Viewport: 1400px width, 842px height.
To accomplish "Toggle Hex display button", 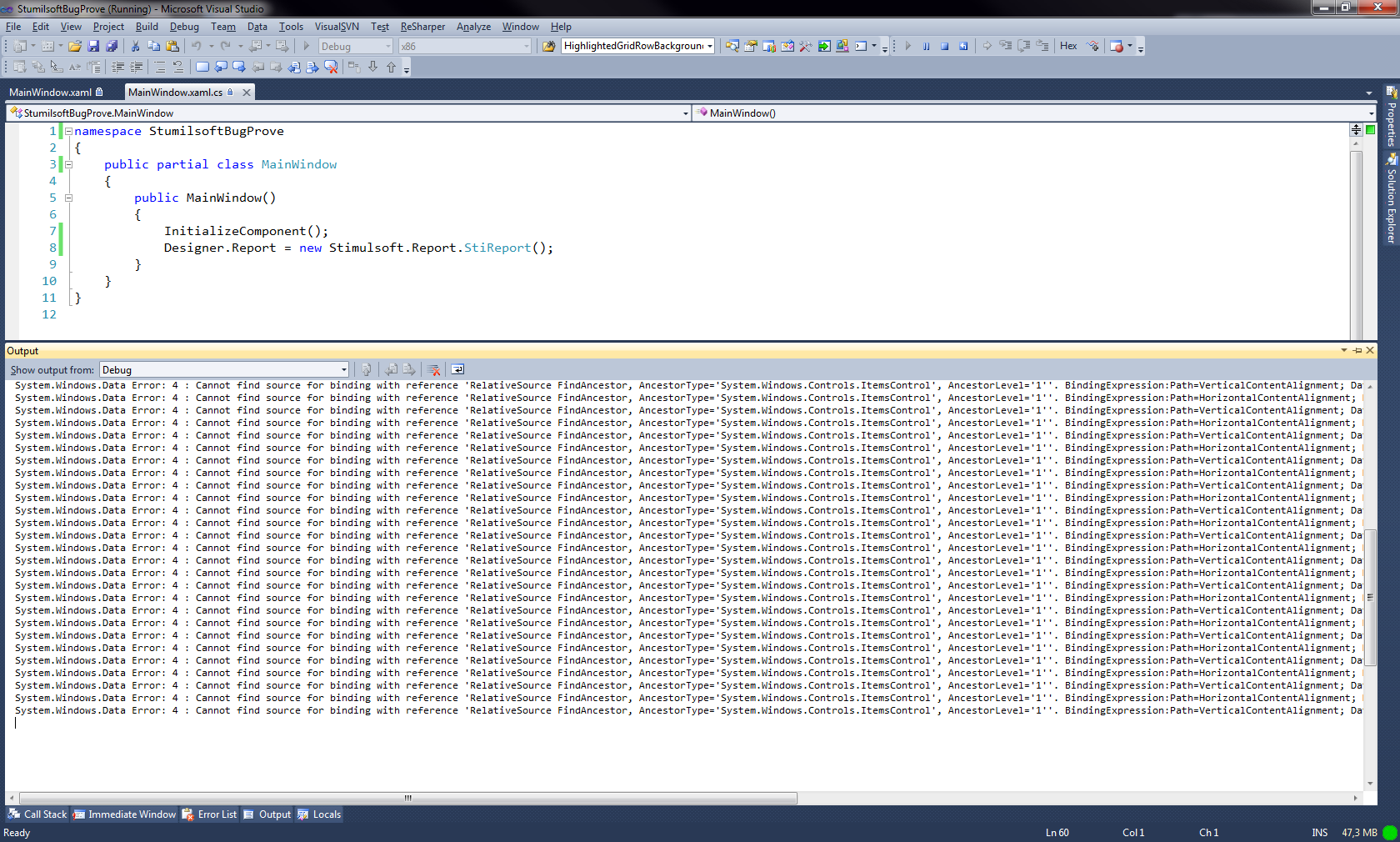I will (1068, 47).
